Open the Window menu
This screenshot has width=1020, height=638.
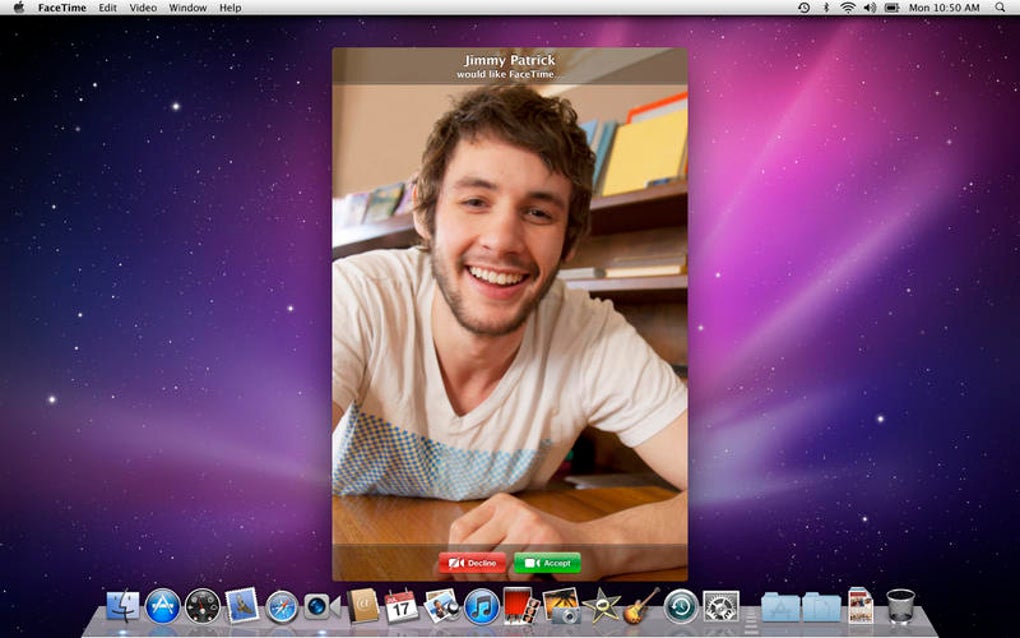[x=187, y=8]
